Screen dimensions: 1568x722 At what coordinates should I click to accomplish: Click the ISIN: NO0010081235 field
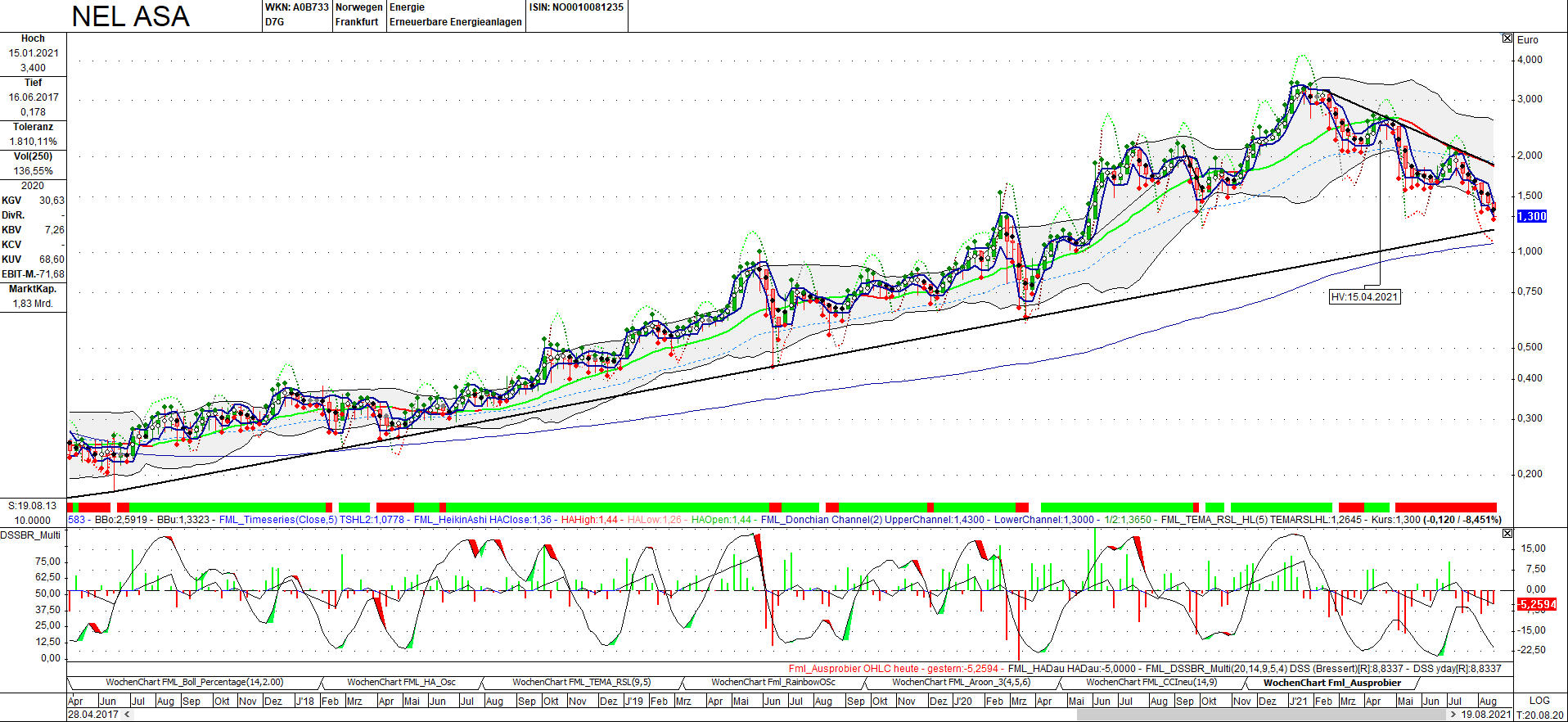tap(576, 7)
